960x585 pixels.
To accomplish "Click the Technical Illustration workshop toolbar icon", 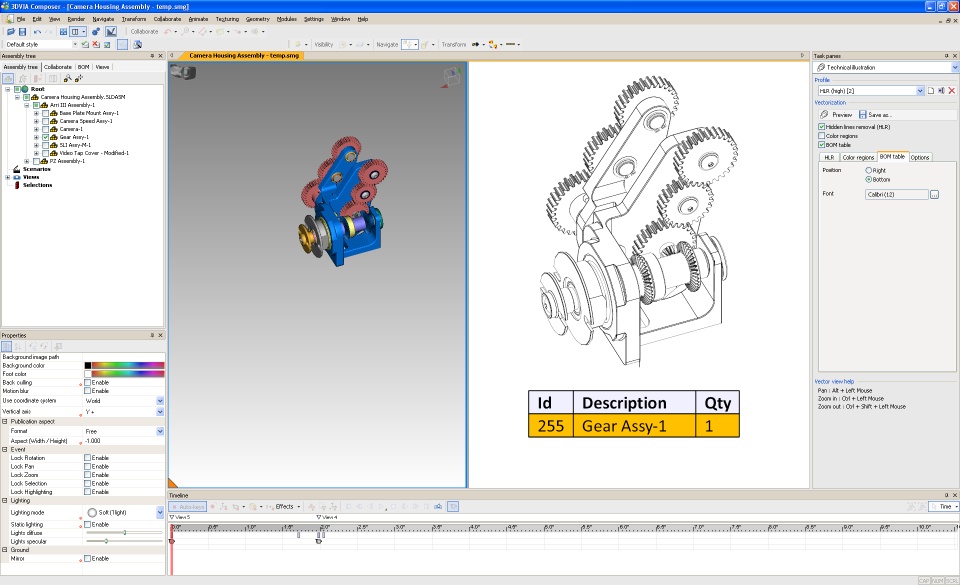I will pos(111,31).
